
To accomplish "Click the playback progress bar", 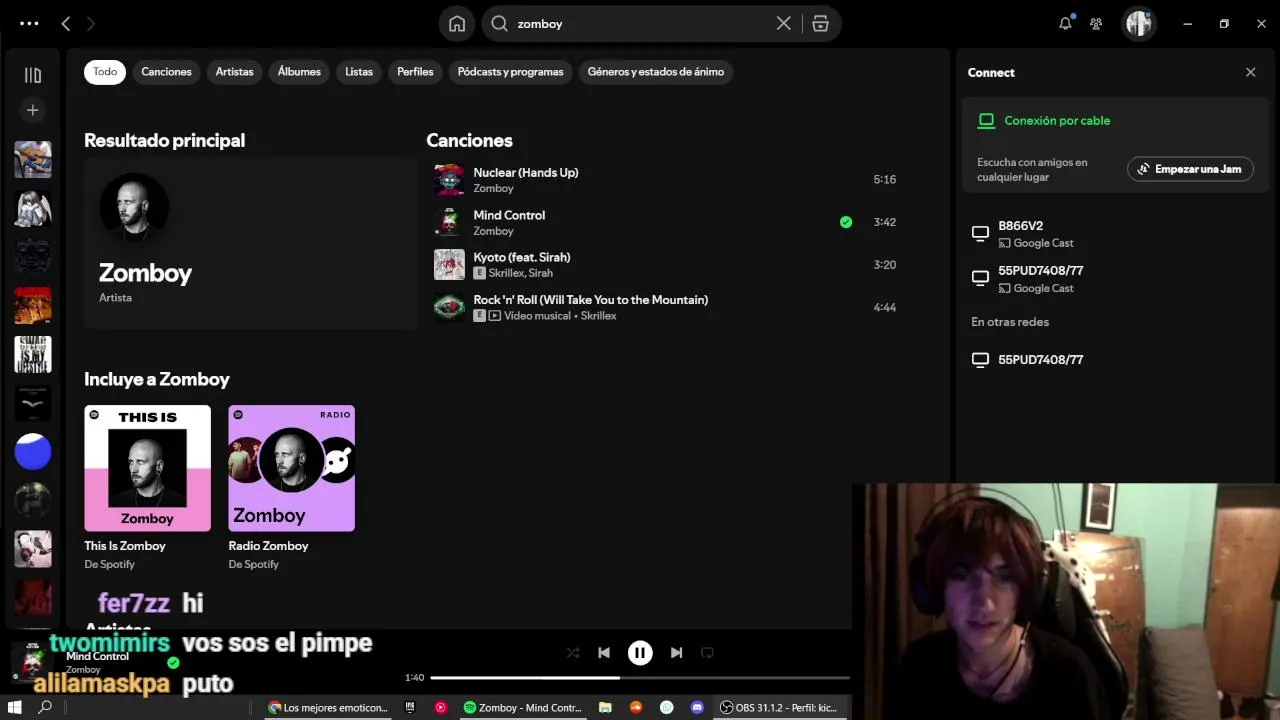I will [x=640, y=677].
